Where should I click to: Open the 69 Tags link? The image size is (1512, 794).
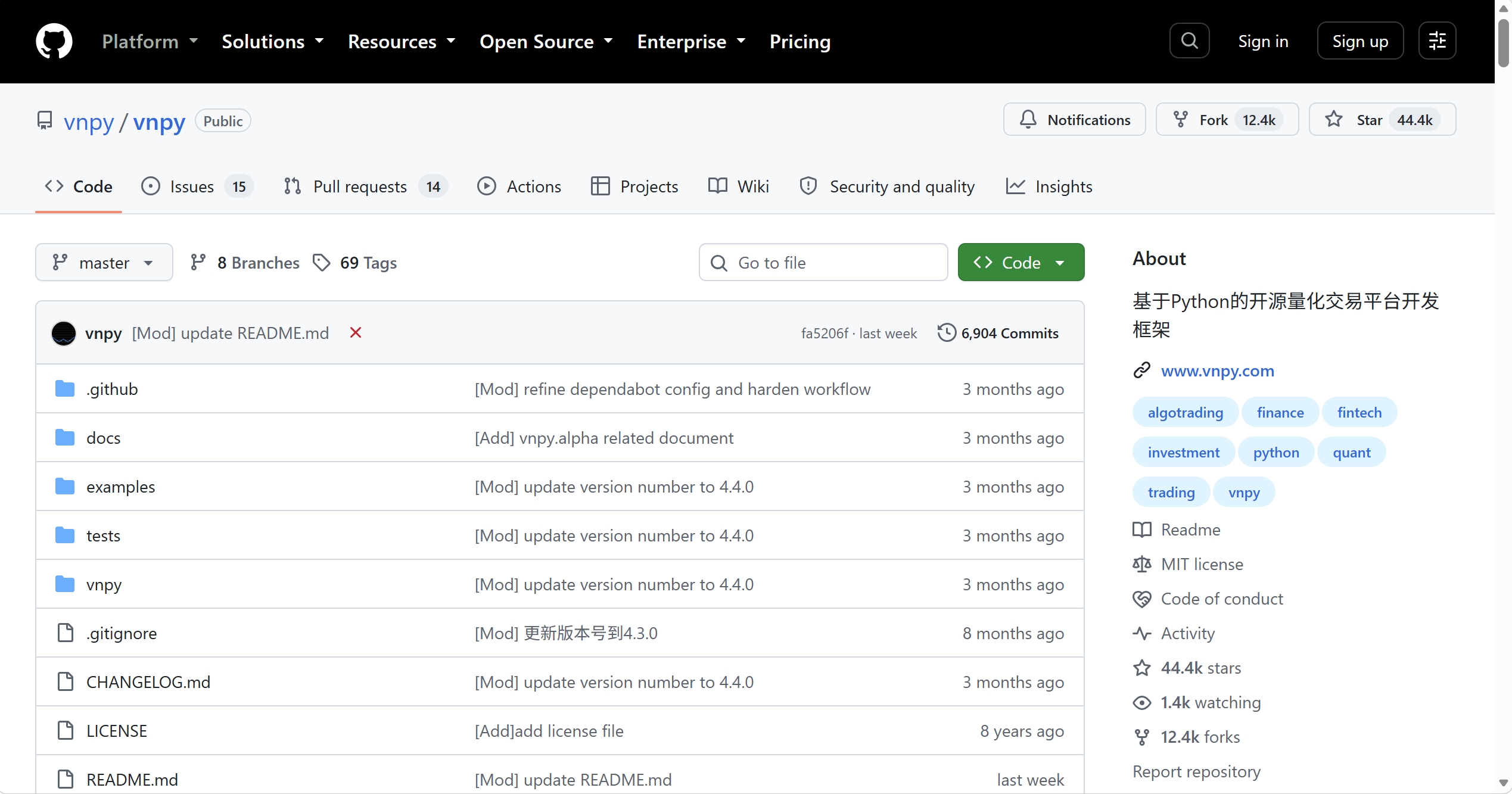(355, 263)
